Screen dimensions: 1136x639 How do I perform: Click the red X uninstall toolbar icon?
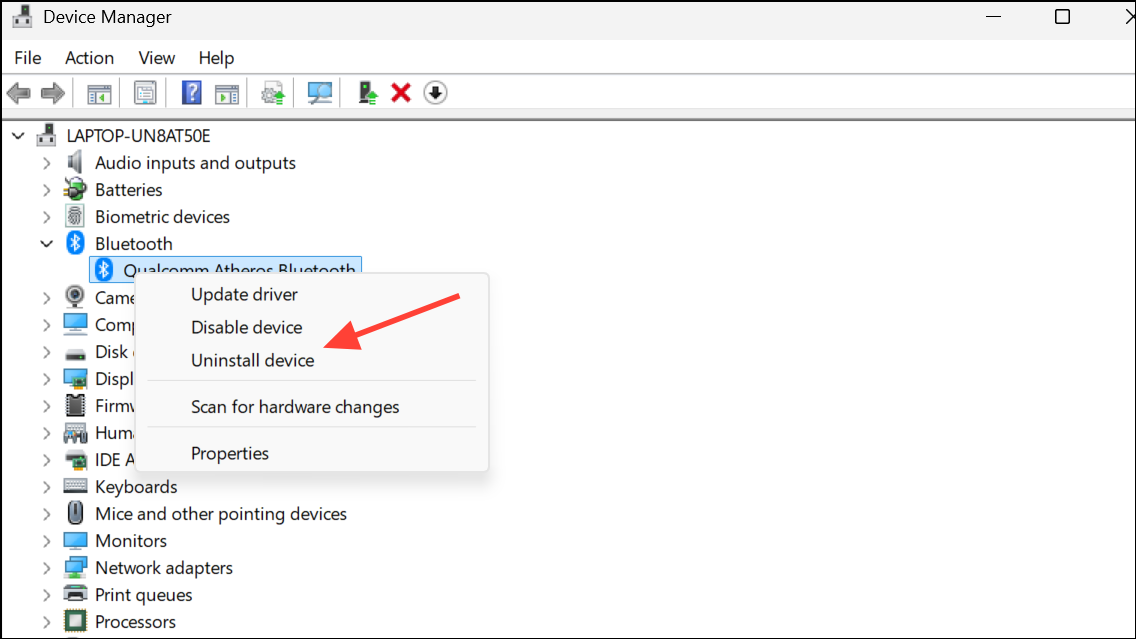click(x=400, y=92)
